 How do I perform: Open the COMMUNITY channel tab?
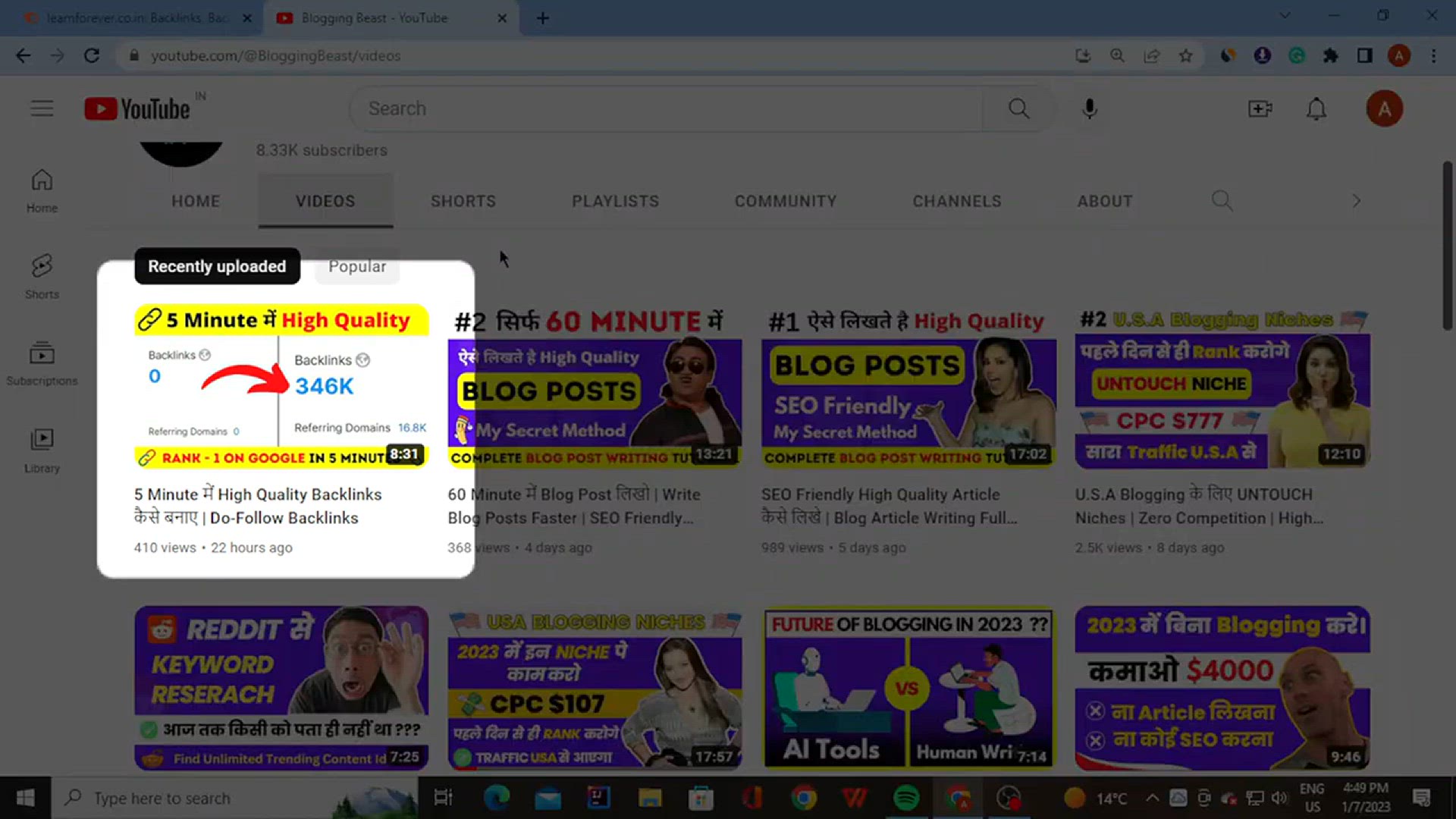(786, 201)
